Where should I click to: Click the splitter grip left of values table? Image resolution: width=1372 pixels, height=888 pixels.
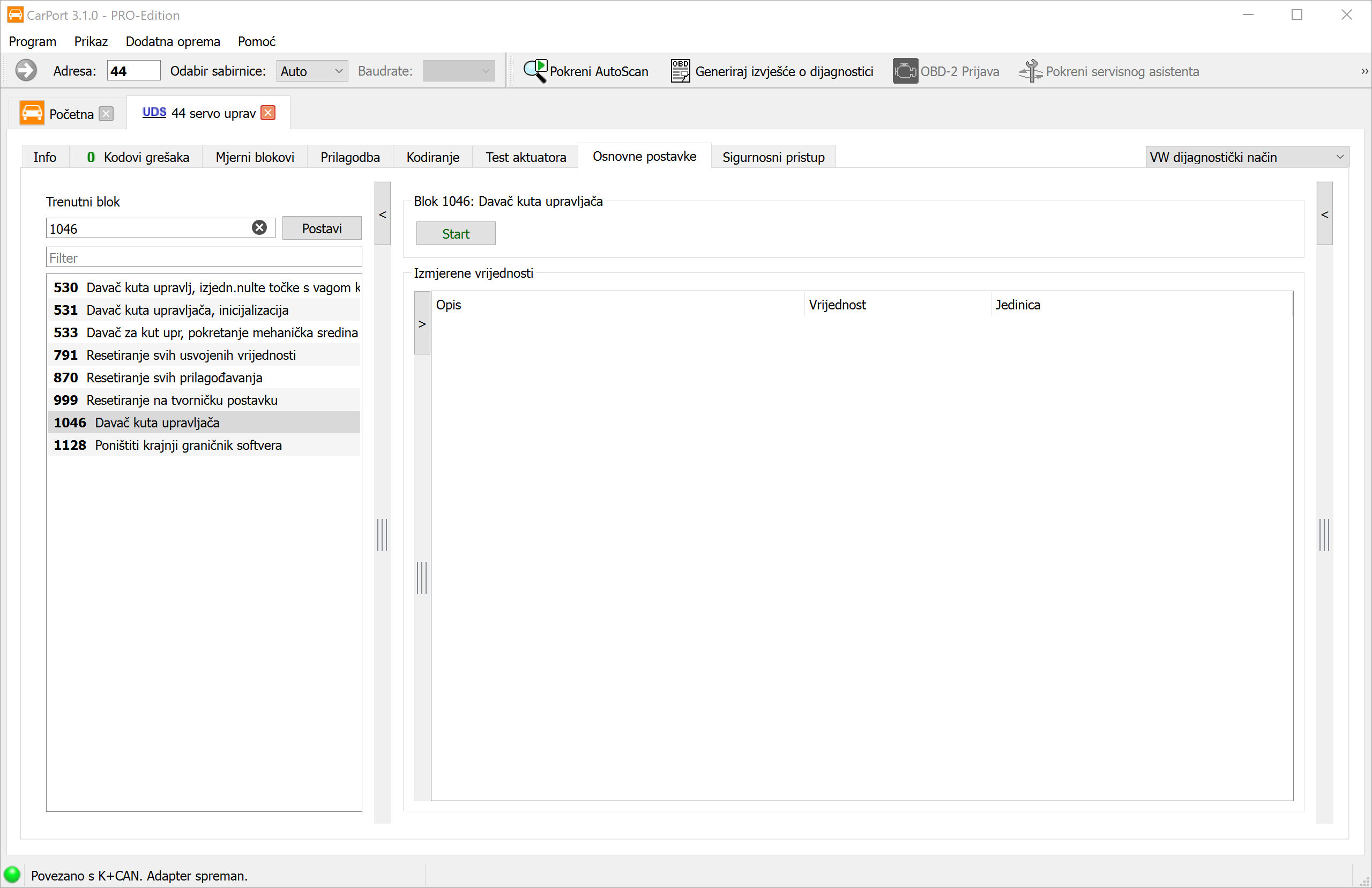coord(422,577)
